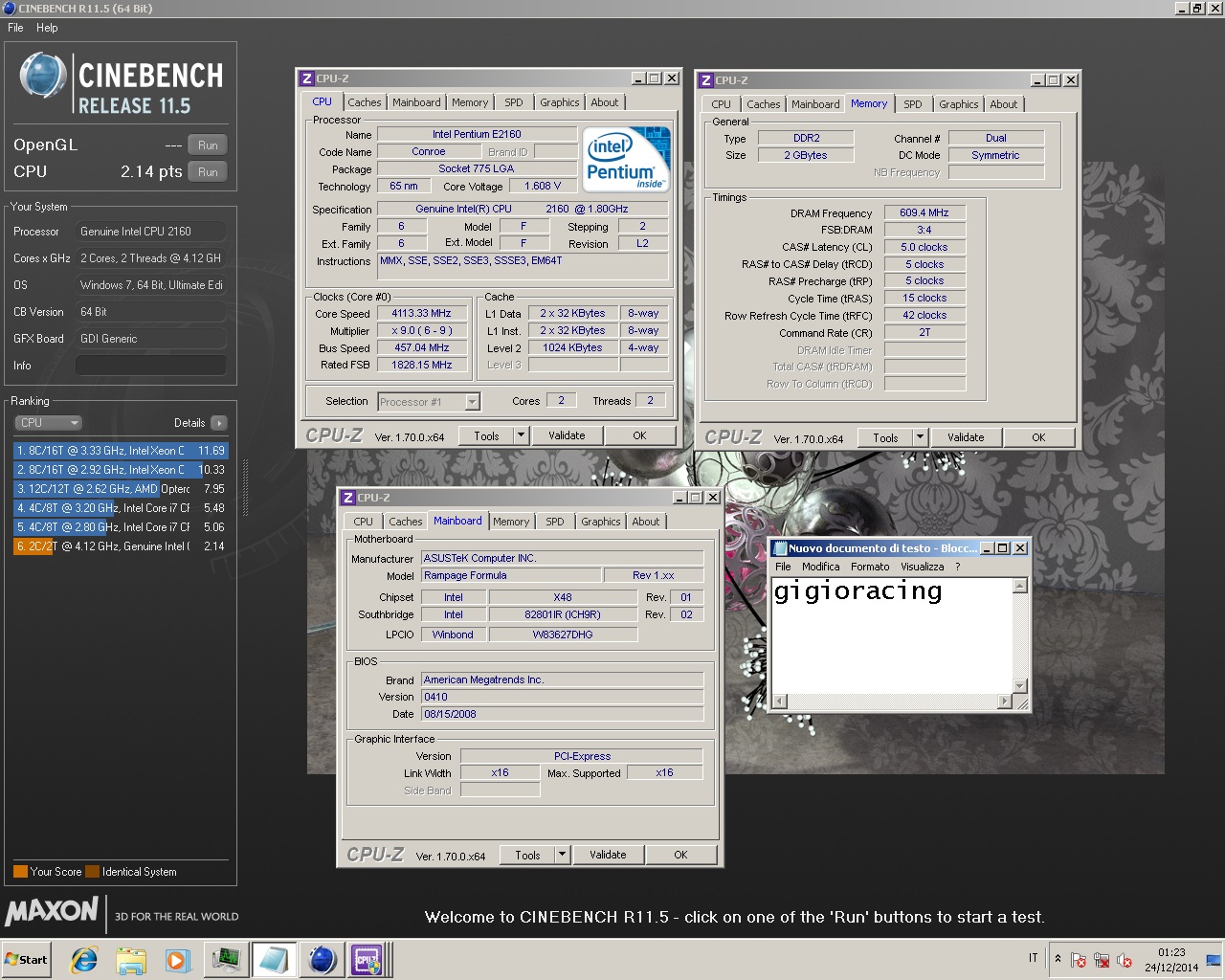Select ranking row '2C/2T @ 4.12 GHz, Genuine Intel'
Viewport: 1225px width, 980px height.
(x=121, y=546)
